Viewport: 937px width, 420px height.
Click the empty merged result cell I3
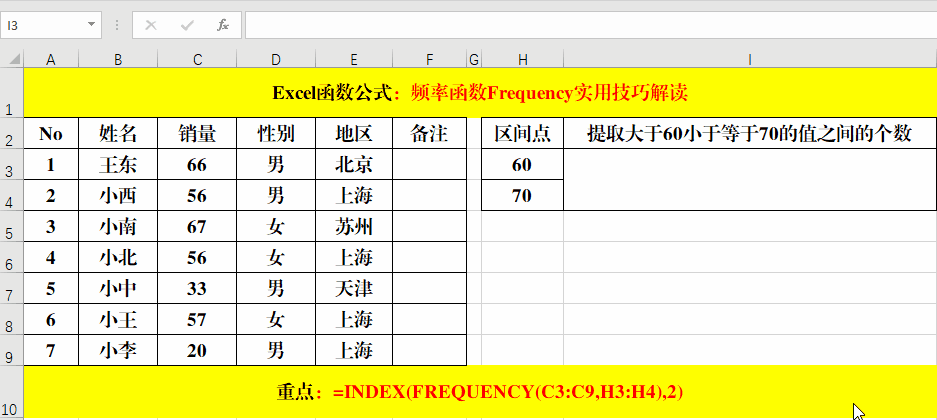(x=750, y=180)
